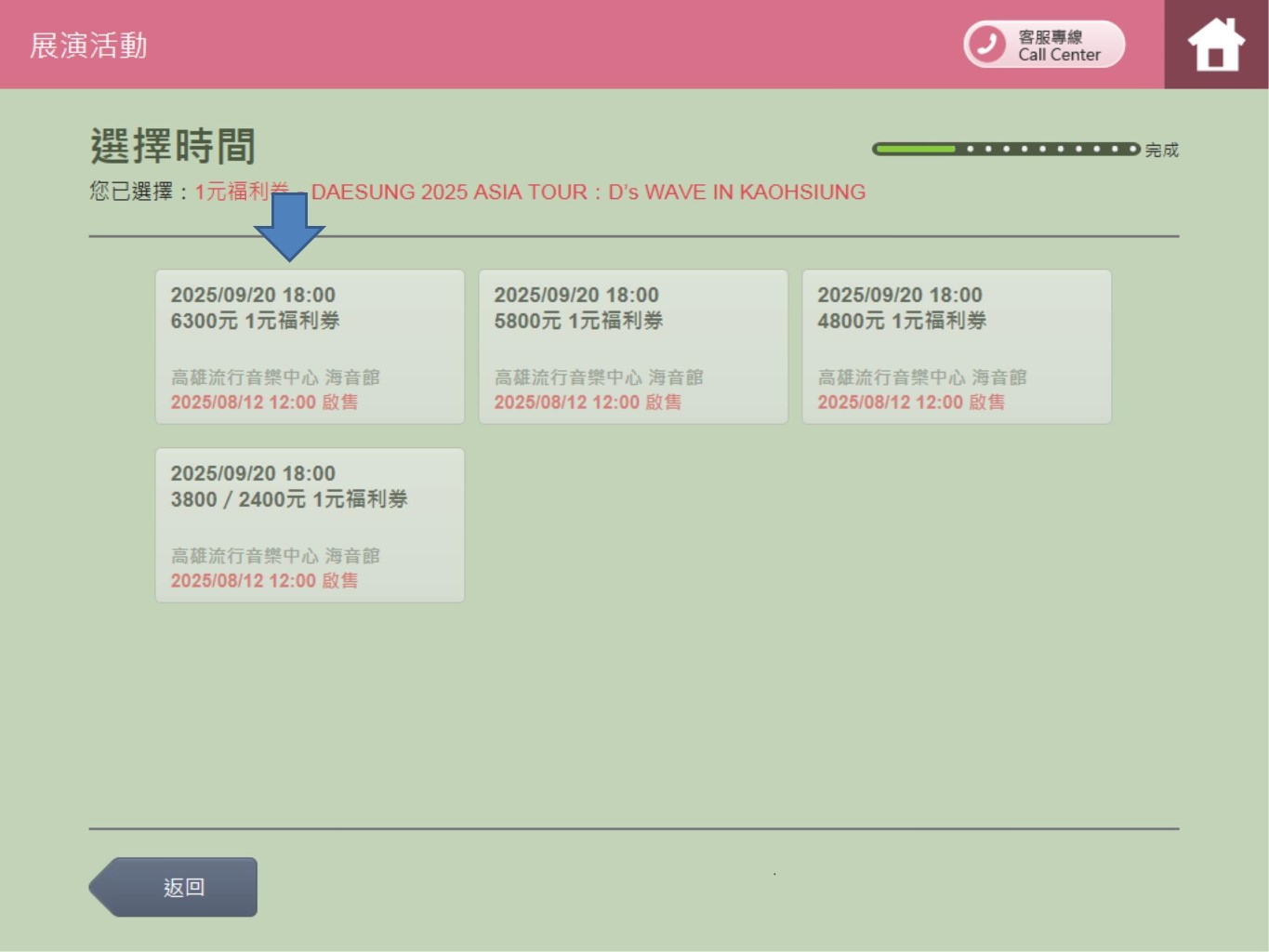The width and height of the screenshot is (1269, 952).
Task: Tap the phone icon in Call Center
Action: click(987, 44)
